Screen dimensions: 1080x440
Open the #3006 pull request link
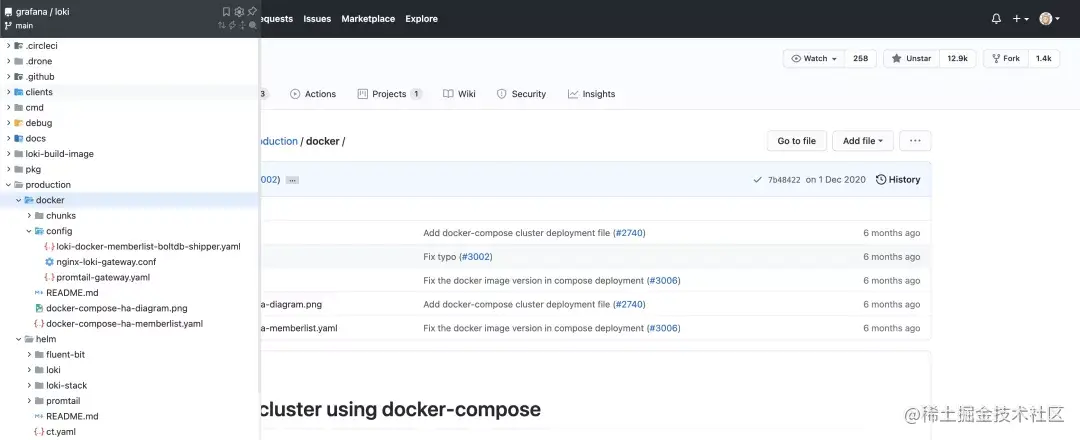[x=663, y=281]
